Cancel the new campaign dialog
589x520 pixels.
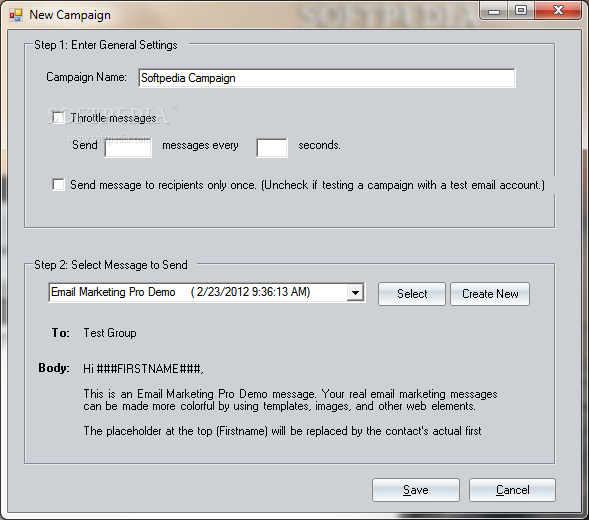pos(512,490)
